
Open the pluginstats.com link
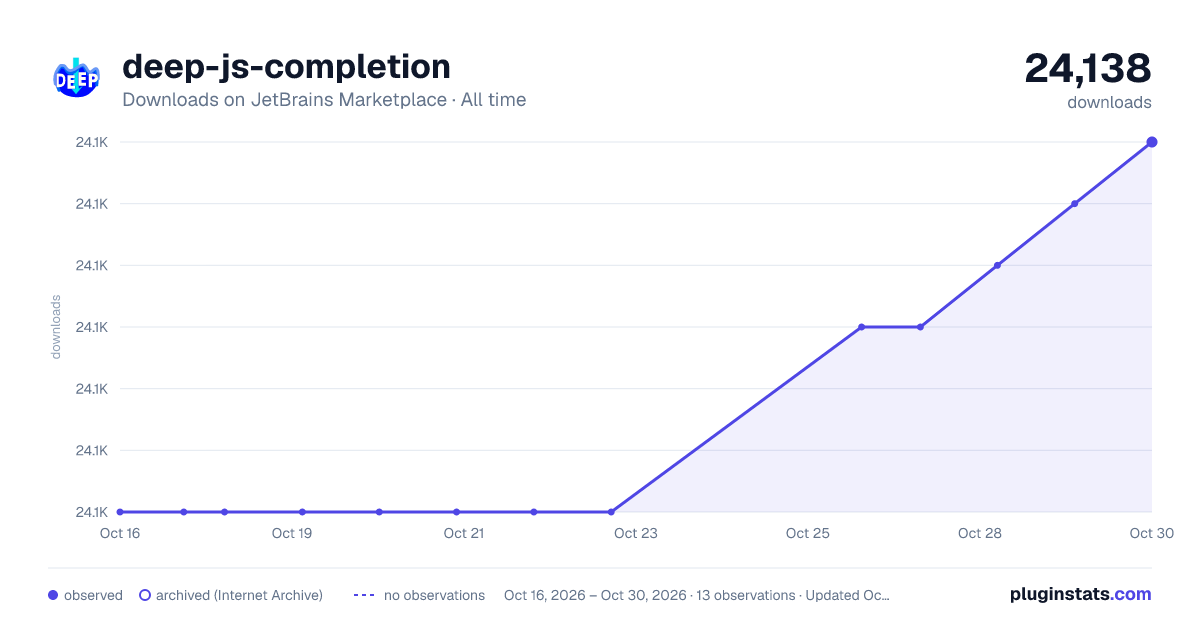[1080, 594]
